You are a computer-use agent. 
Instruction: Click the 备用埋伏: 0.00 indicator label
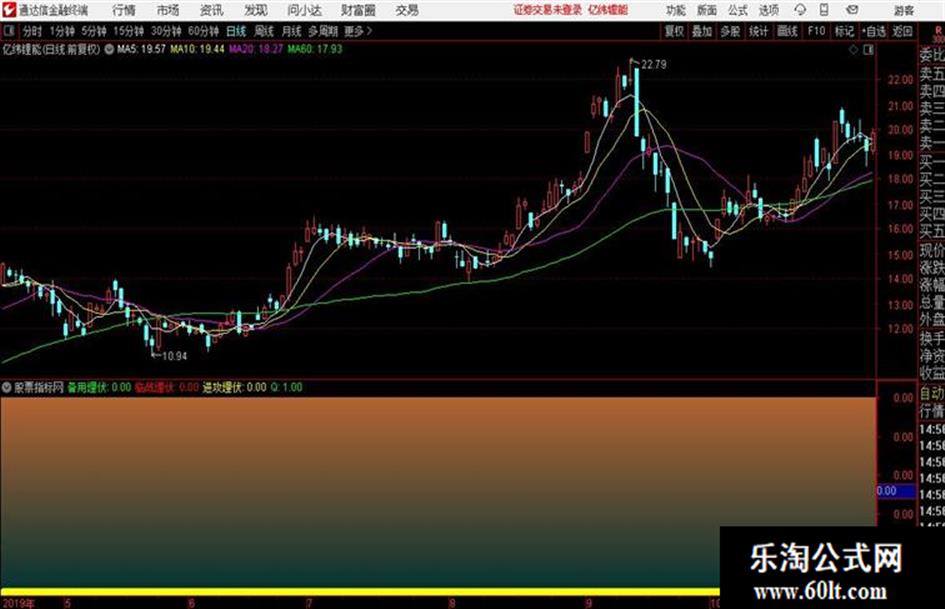(99, 387)
